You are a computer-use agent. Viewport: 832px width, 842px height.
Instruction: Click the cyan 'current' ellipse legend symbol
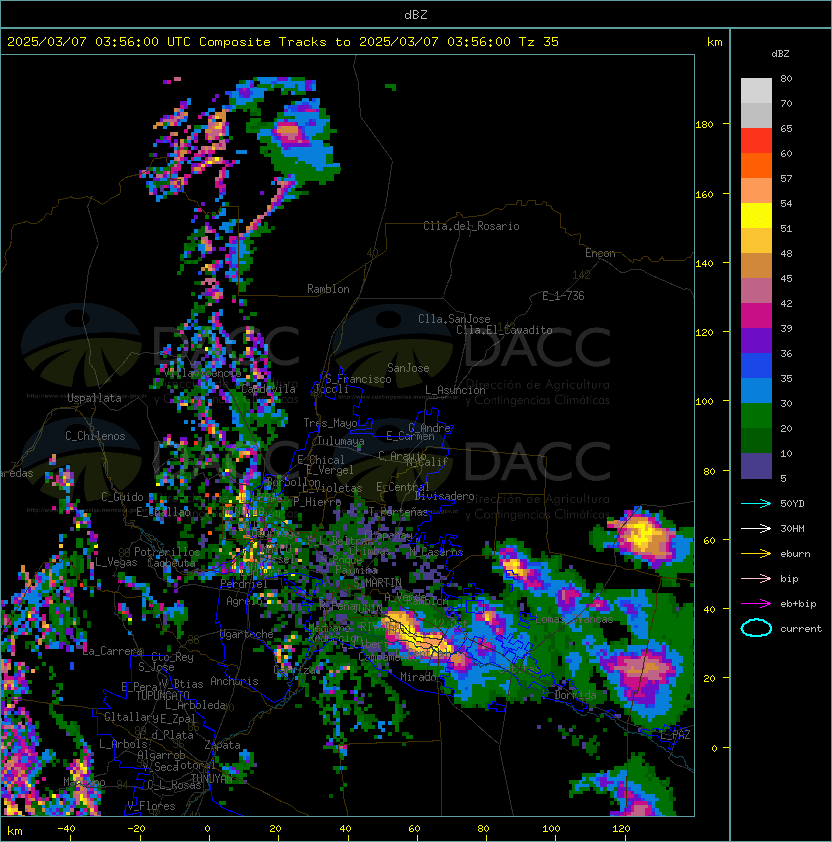coord(756,628)
